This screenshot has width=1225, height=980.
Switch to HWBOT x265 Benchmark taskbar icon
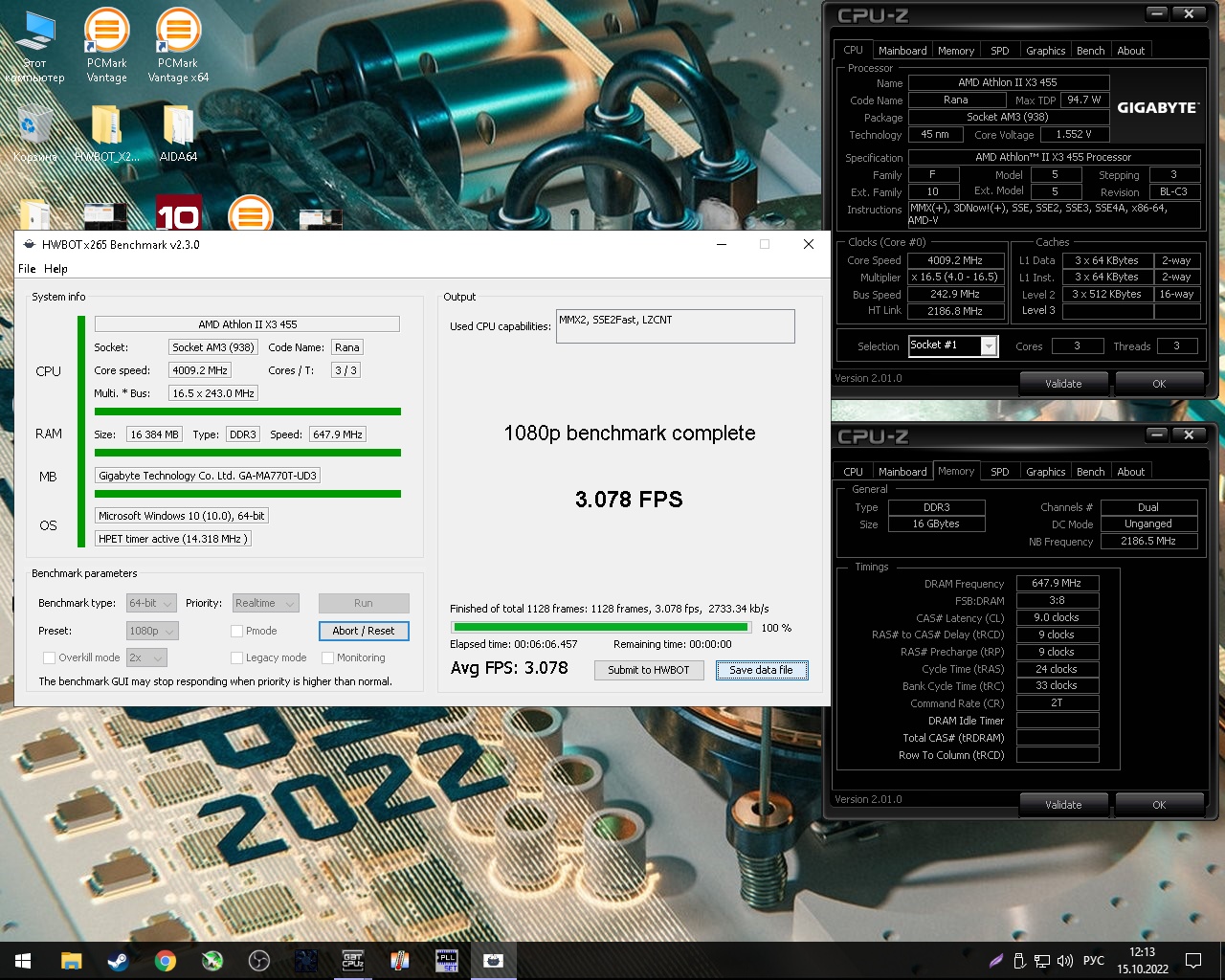[493, 961]
